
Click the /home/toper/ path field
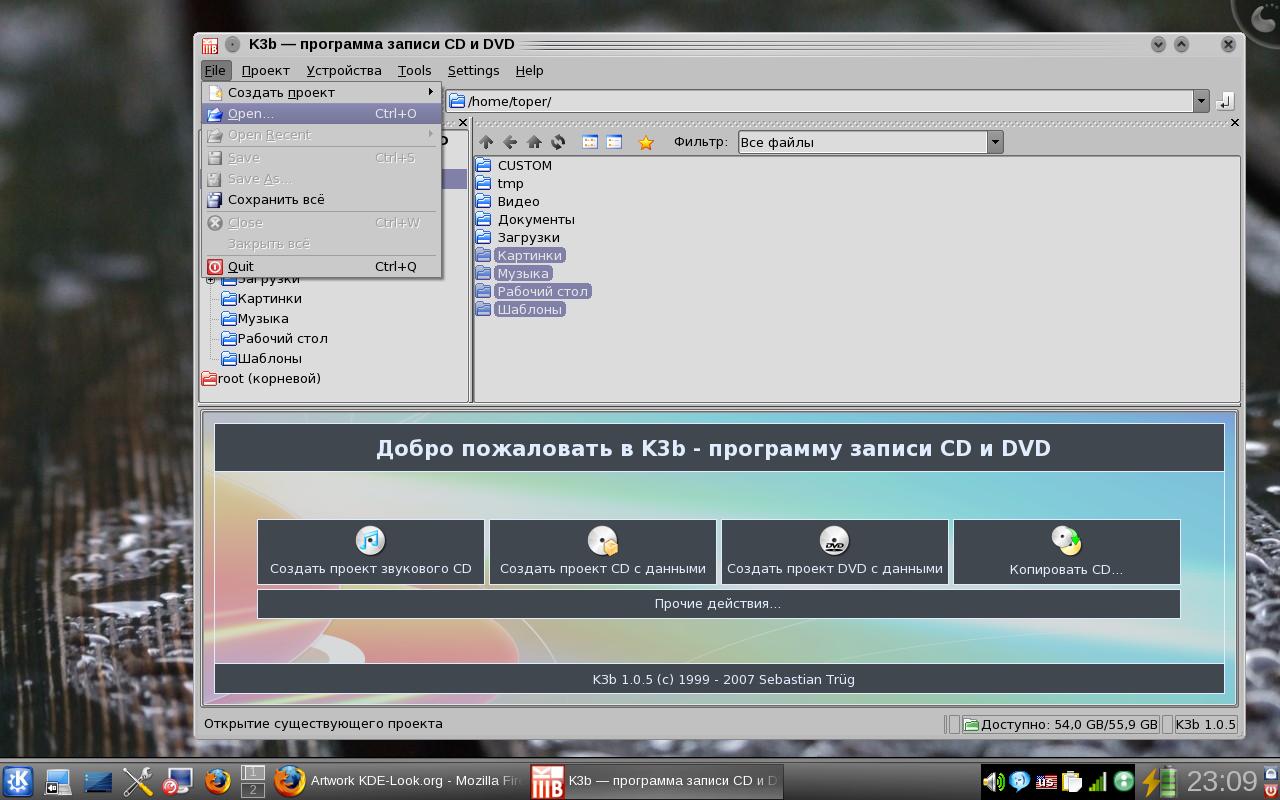click(820, 101)
